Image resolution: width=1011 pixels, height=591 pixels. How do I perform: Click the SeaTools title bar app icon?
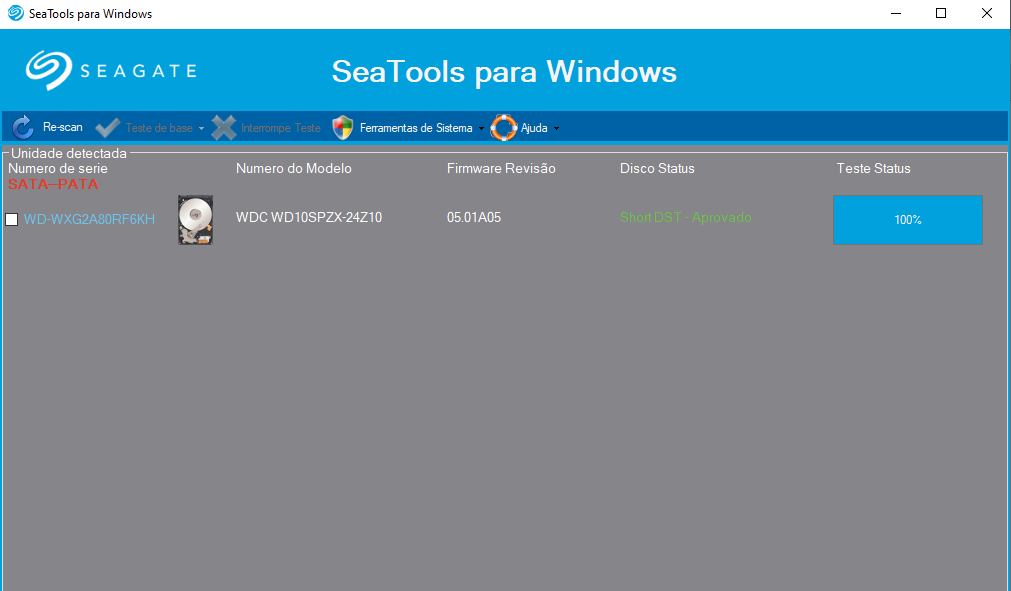(x=15, y=14)
